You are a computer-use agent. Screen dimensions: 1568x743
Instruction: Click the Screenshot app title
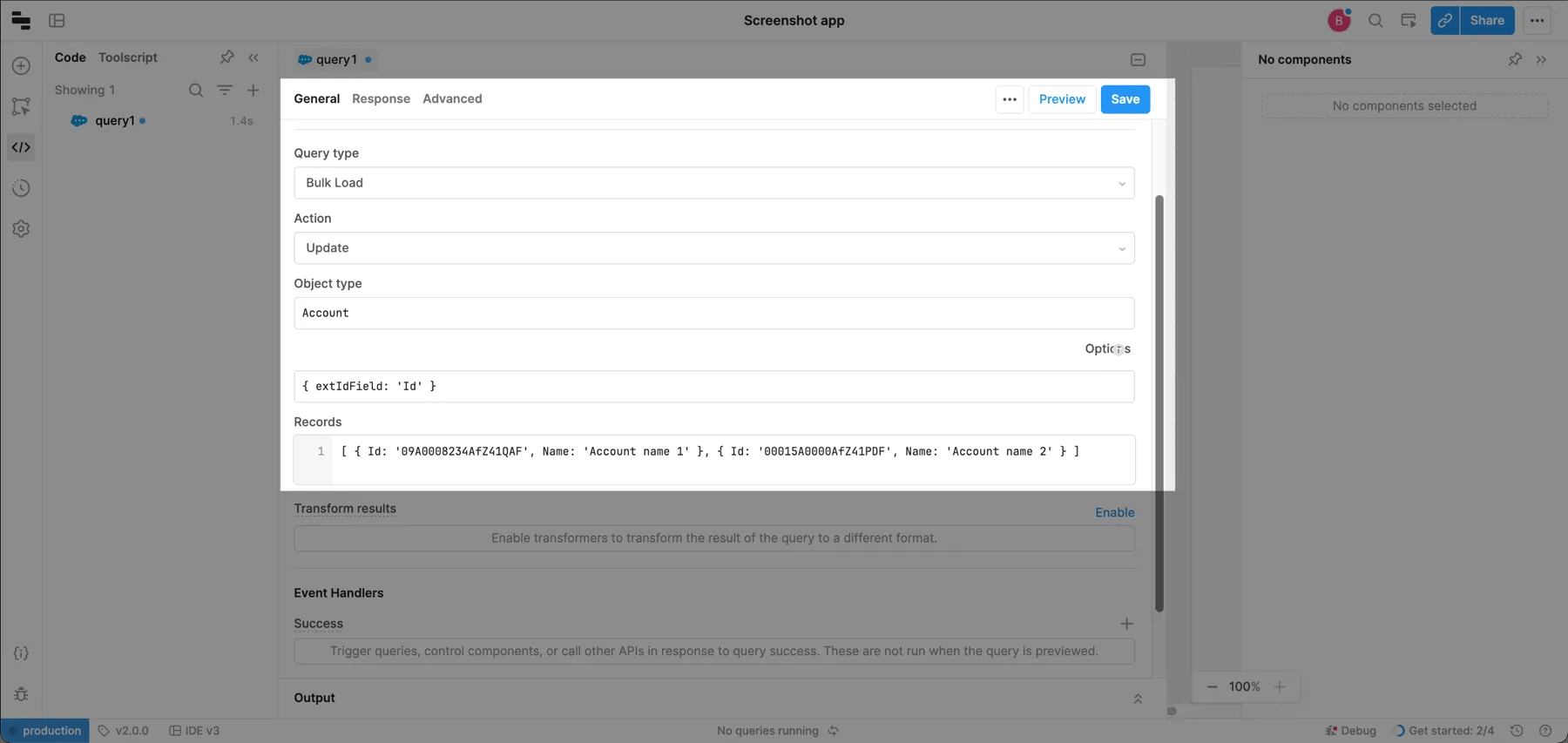pos(794,20)
